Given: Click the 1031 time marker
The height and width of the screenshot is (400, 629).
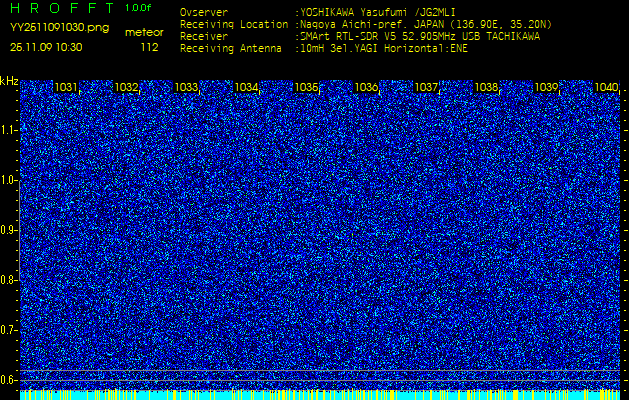Looking at the screenshot, I should [x=66, y=88].
